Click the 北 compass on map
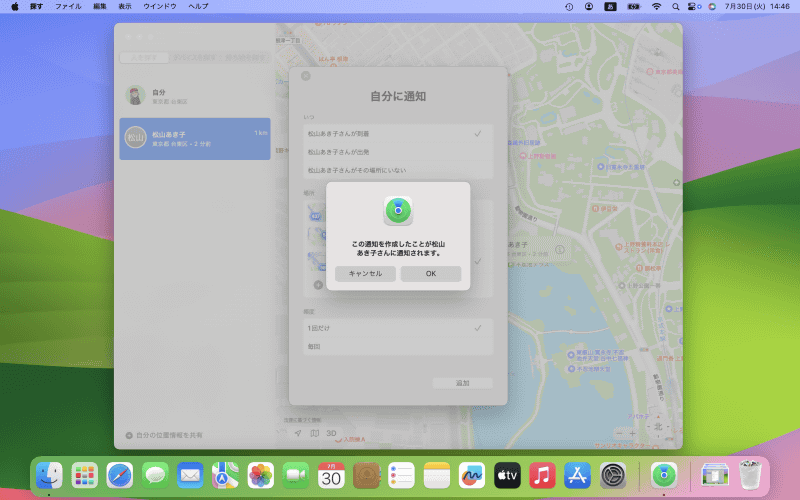Screen dimensions: 800x500 tap(658, 427)
